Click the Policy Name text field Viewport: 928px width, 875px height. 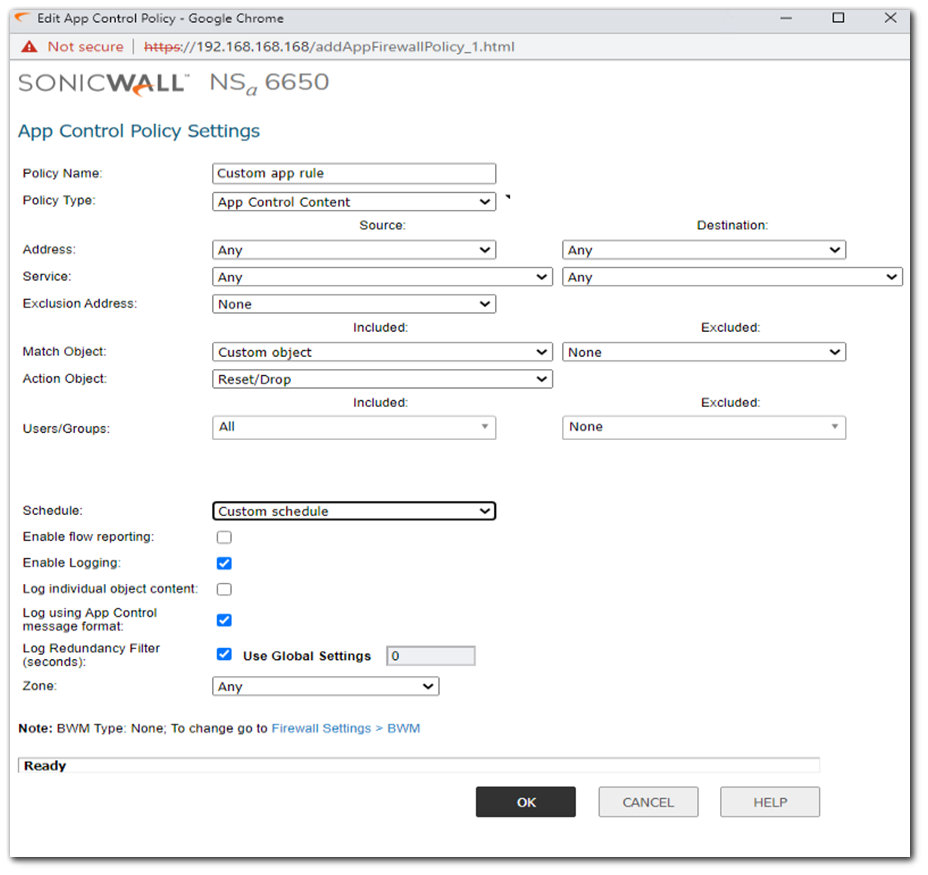pos(354,173)
